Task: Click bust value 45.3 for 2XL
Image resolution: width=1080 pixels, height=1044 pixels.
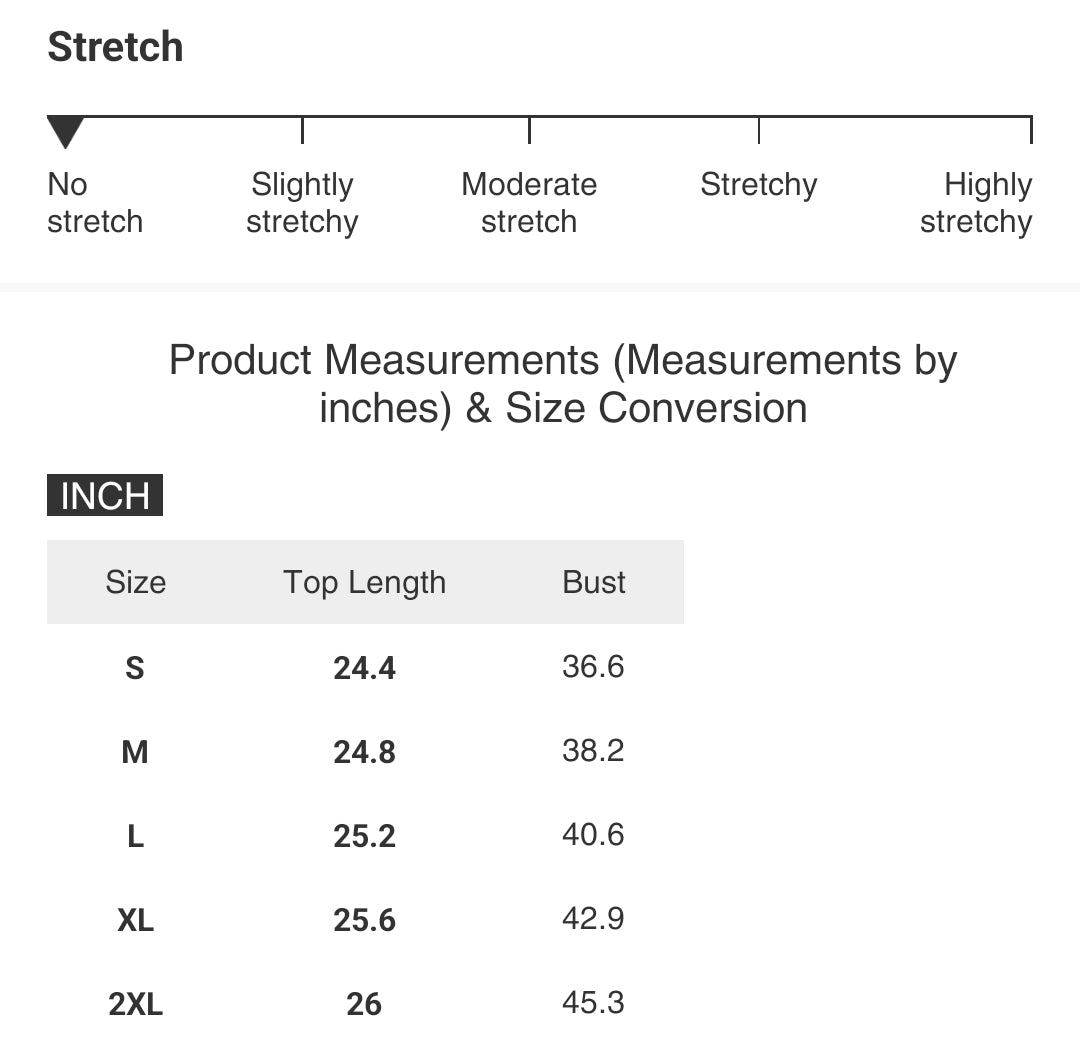Action: (x=593, y=1002)
